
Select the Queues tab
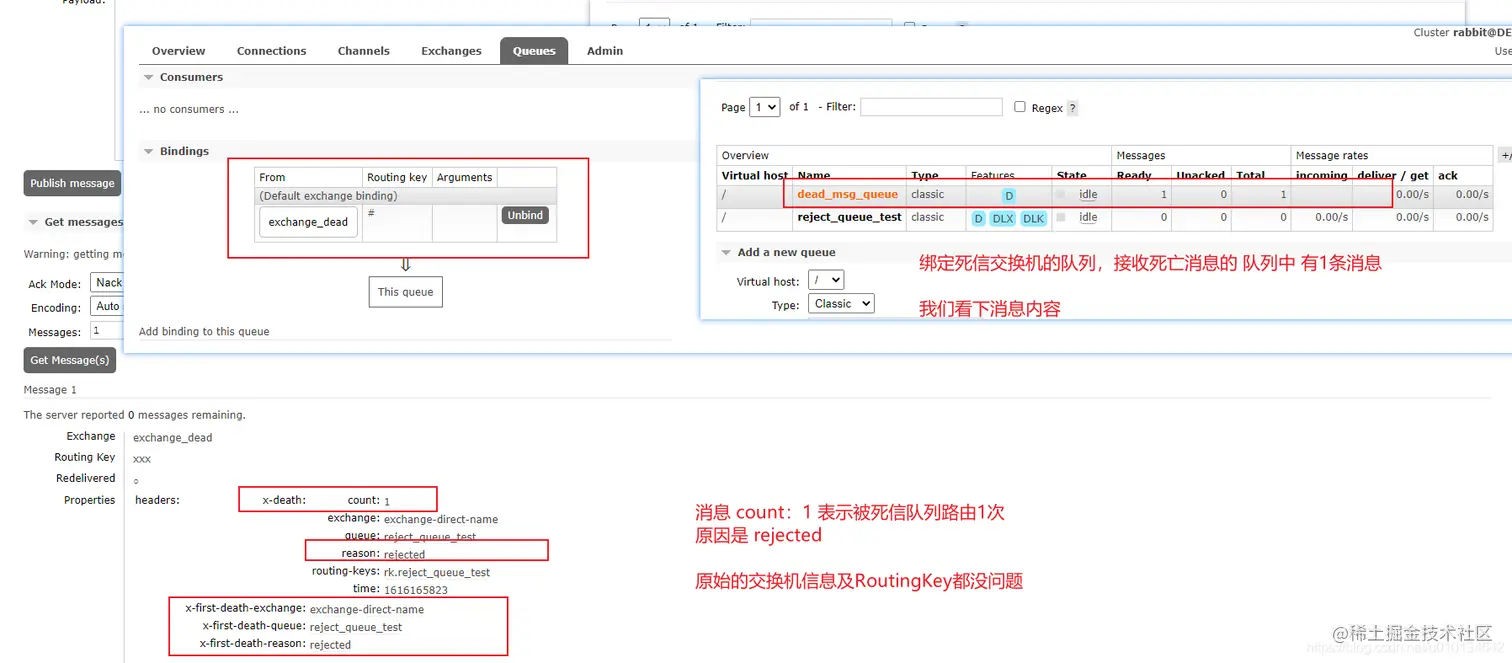point(534,51)
